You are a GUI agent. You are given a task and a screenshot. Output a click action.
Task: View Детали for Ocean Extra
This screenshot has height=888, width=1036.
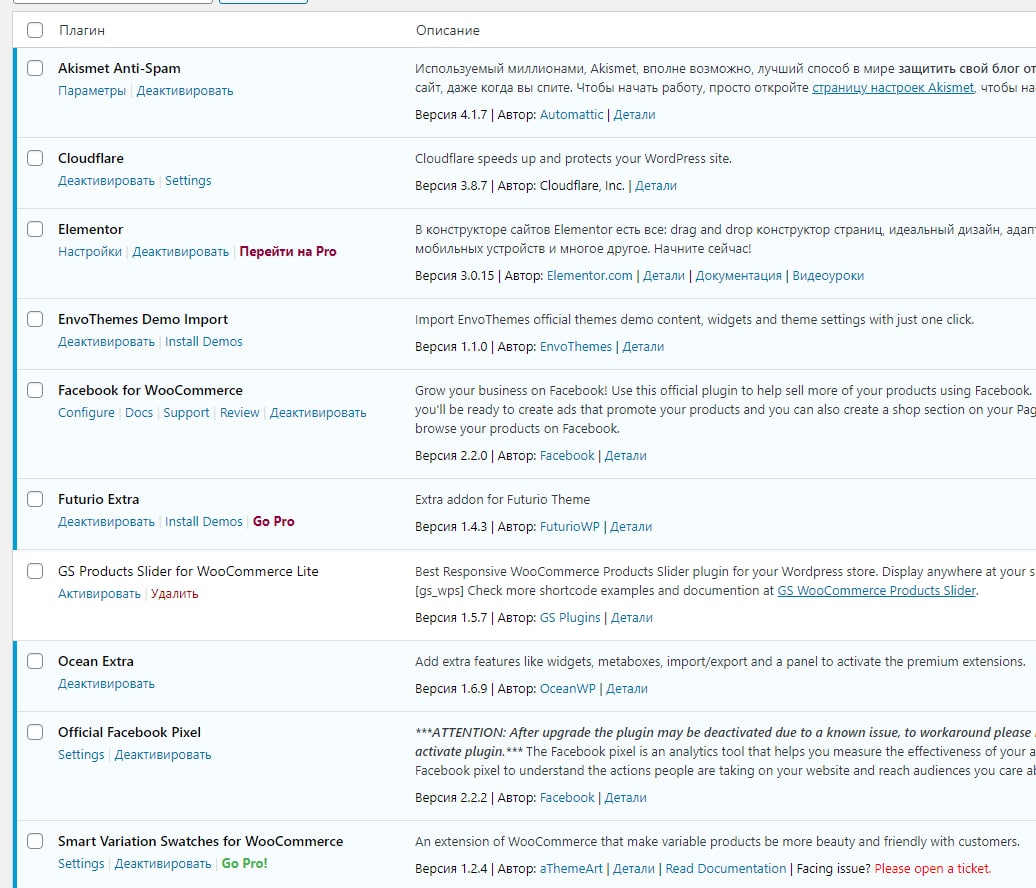coord(627,688)
